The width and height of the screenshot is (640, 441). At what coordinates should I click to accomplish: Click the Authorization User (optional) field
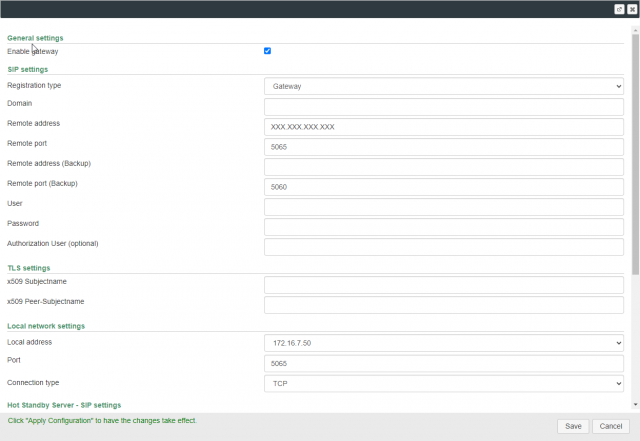444,247
